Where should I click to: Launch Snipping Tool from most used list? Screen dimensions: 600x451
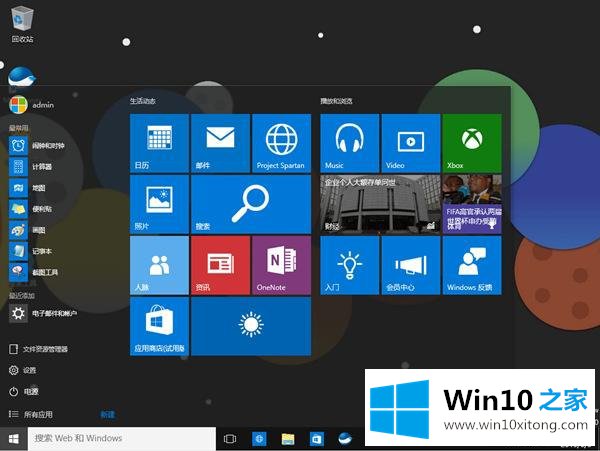click(34, 272)
